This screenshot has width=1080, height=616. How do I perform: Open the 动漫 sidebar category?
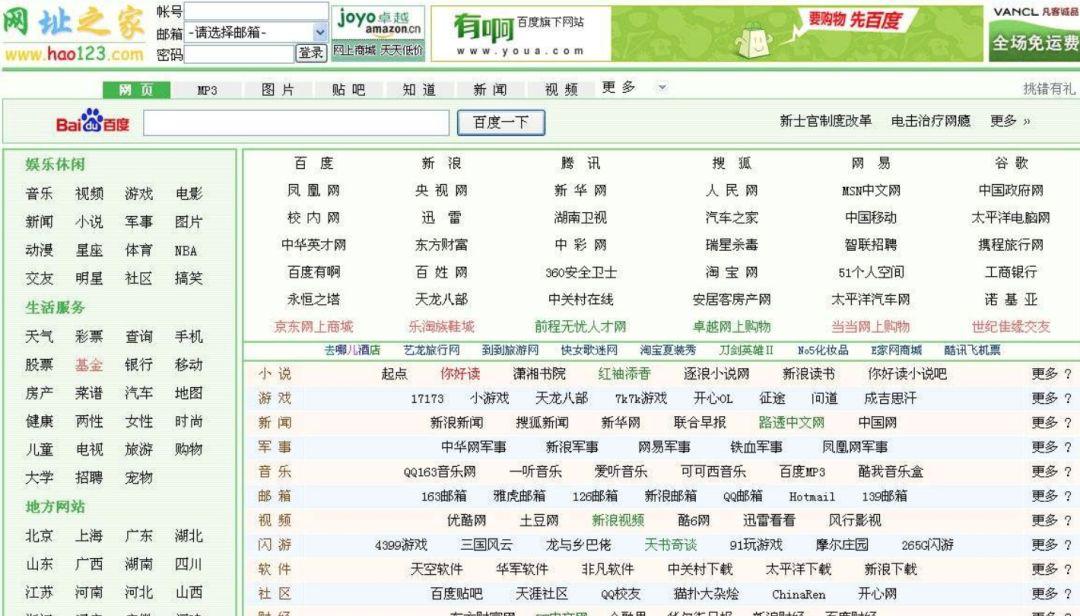(x=39, y=250)
